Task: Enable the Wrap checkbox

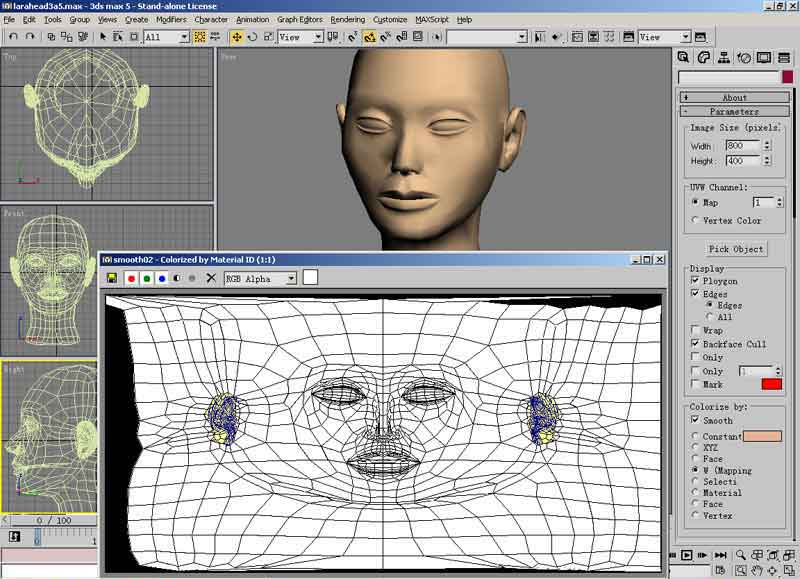Action: (x=696, y=330)
